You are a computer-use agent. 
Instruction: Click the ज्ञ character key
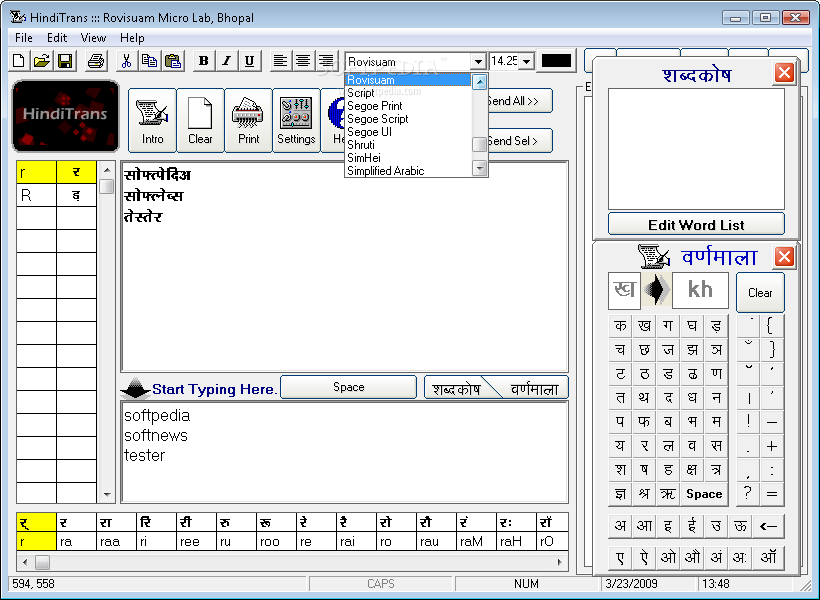620,494
